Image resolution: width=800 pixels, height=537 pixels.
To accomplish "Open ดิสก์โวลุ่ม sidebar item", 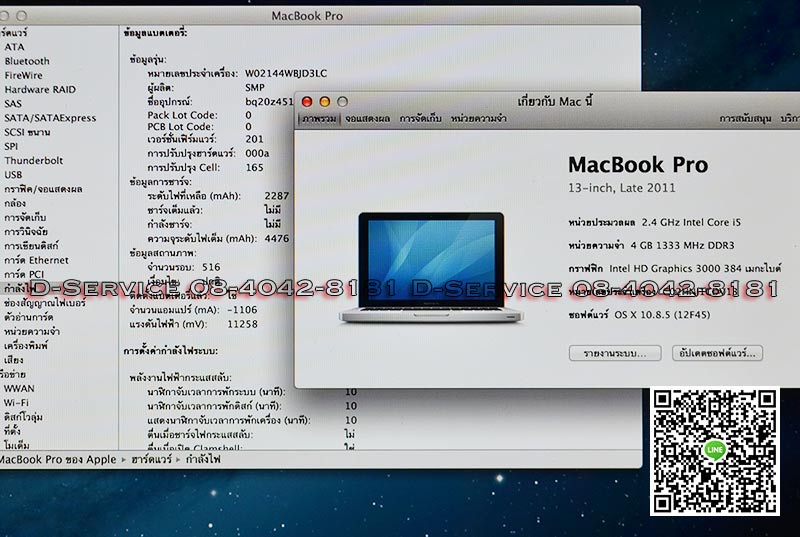I will (23, 417).
